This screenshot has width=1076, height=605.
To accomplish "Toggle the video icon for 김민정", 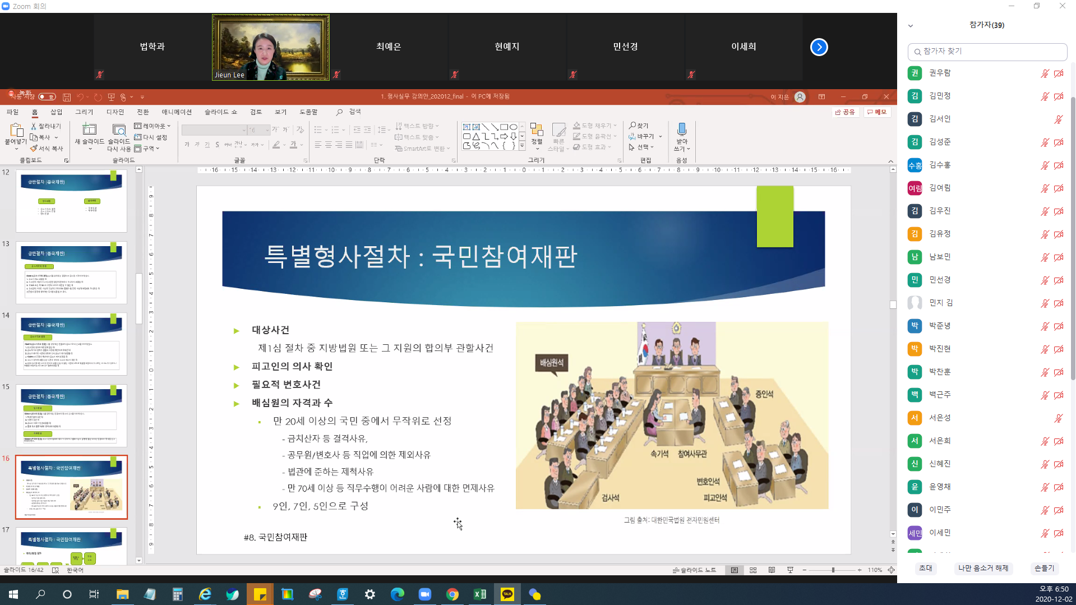I will 1059,96.
